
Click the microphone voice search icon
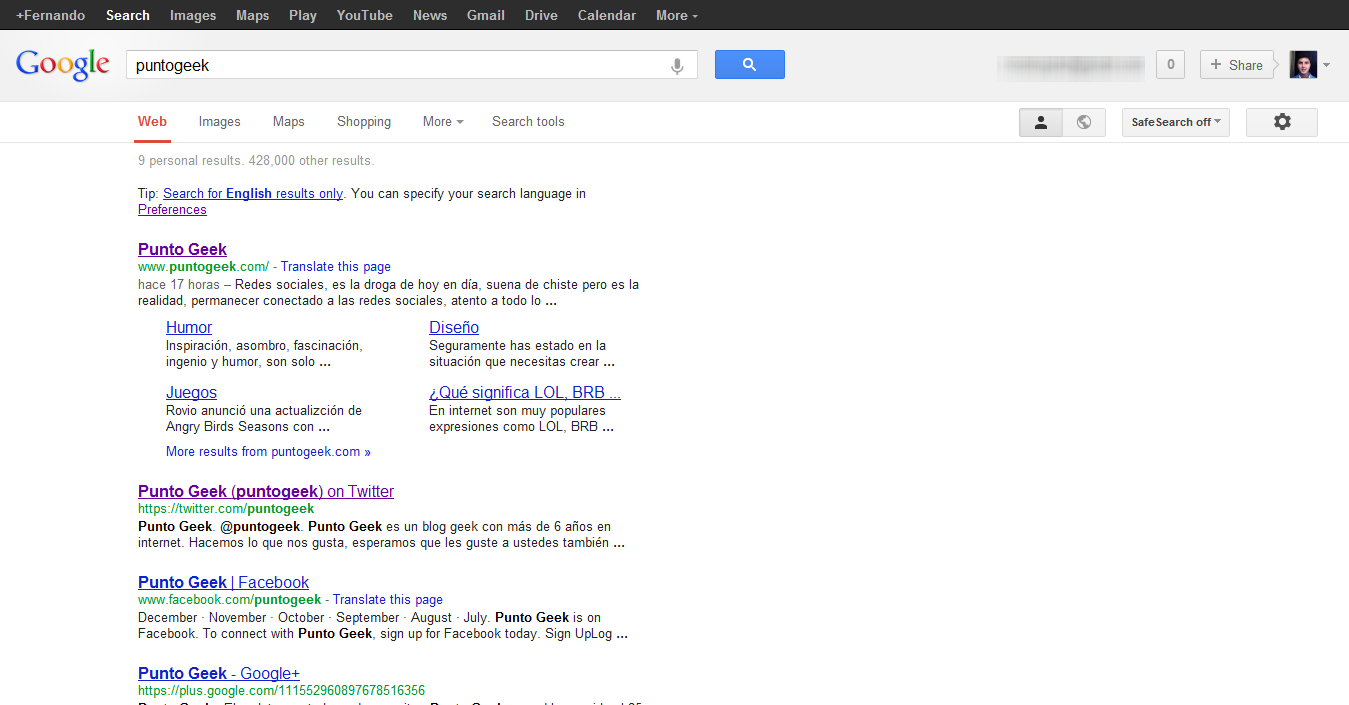click(x=677, y=66)
